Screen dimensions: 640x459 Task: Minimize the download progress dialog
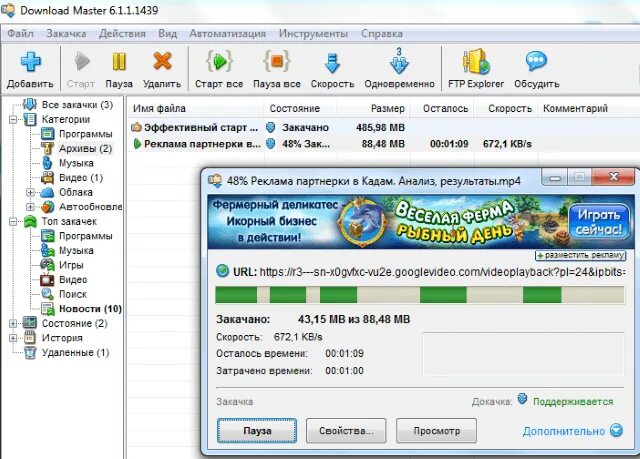point(555,178)
